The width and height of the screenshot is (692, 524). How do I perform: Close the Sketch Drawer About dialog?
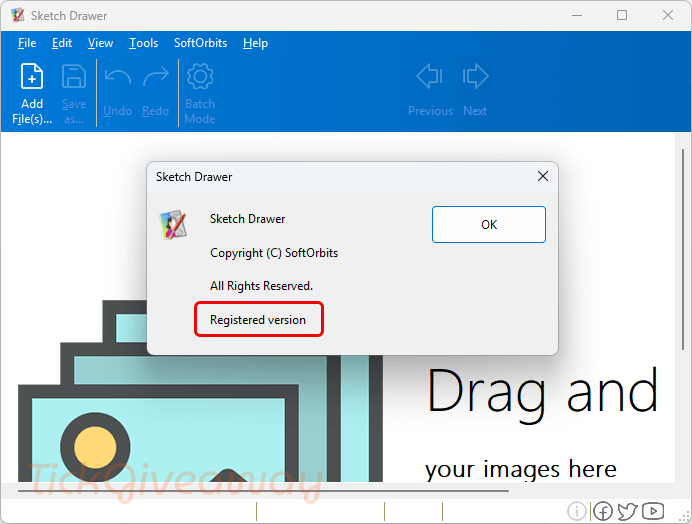(543, 176)
